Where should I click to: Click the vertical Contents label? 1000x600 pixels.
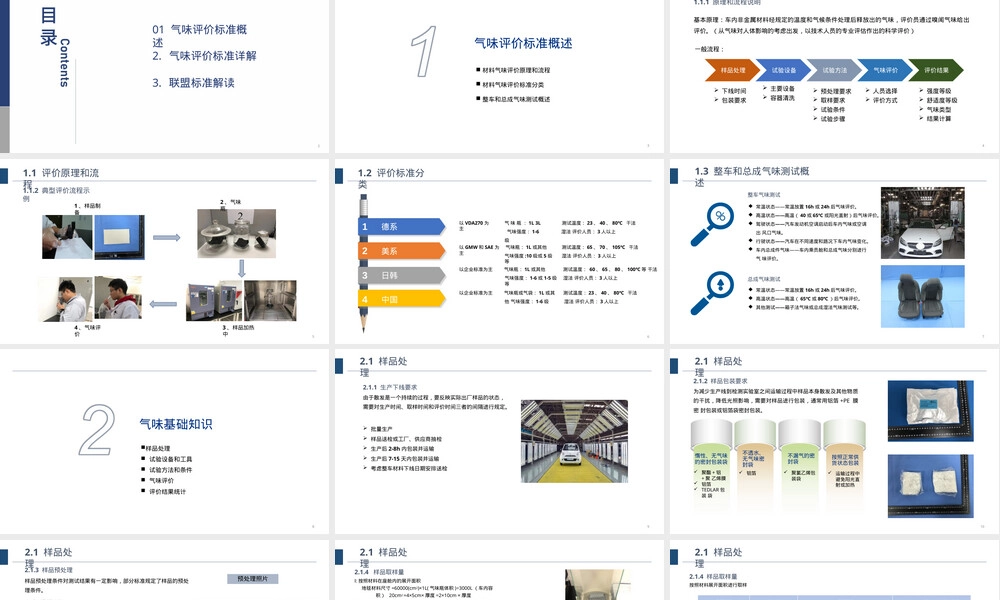pyautogui.click(x=64, y=62)
